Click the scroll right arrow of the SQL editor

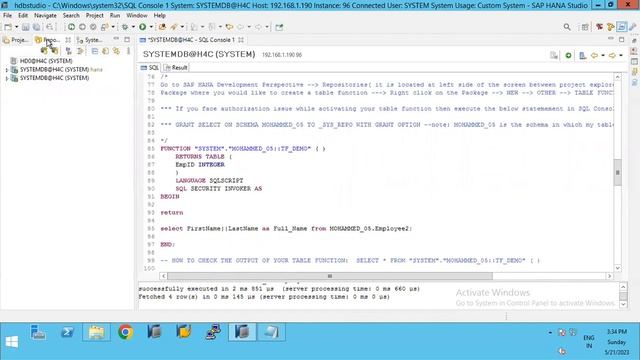pyautogui.click(x=609, y=276)
